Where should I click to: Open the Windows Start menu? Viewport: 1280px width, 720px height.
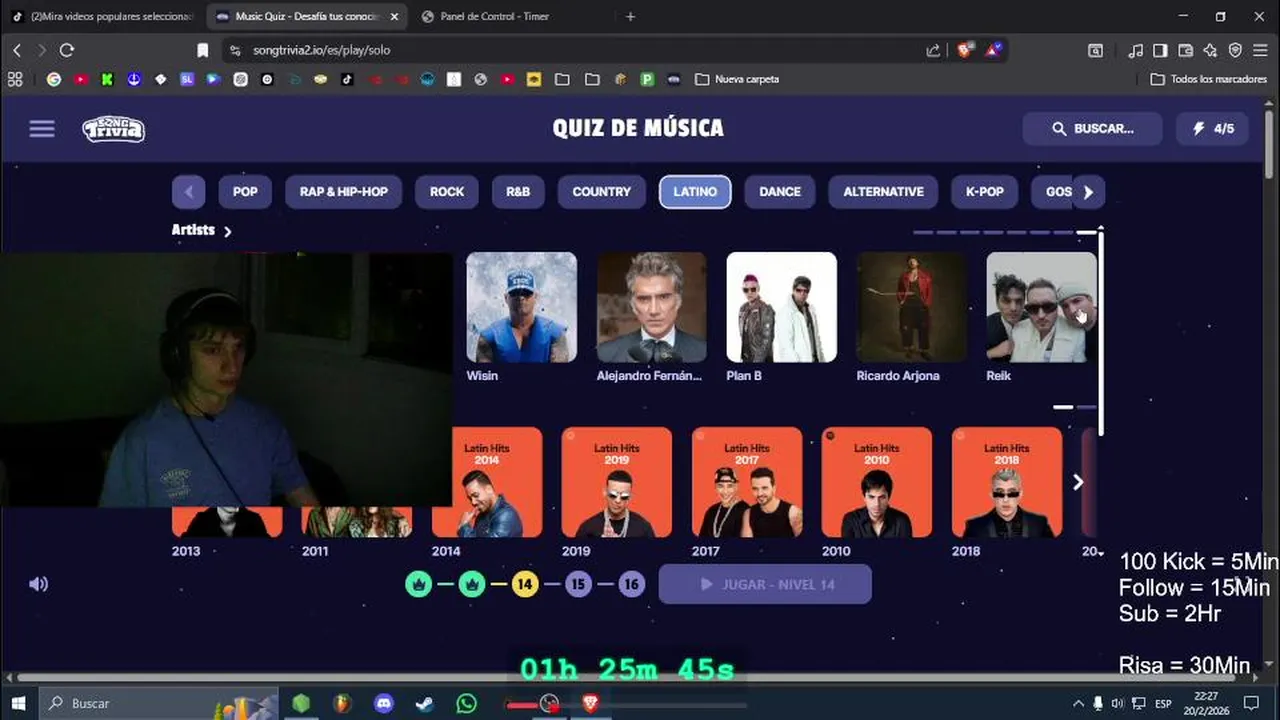(17, 703)
